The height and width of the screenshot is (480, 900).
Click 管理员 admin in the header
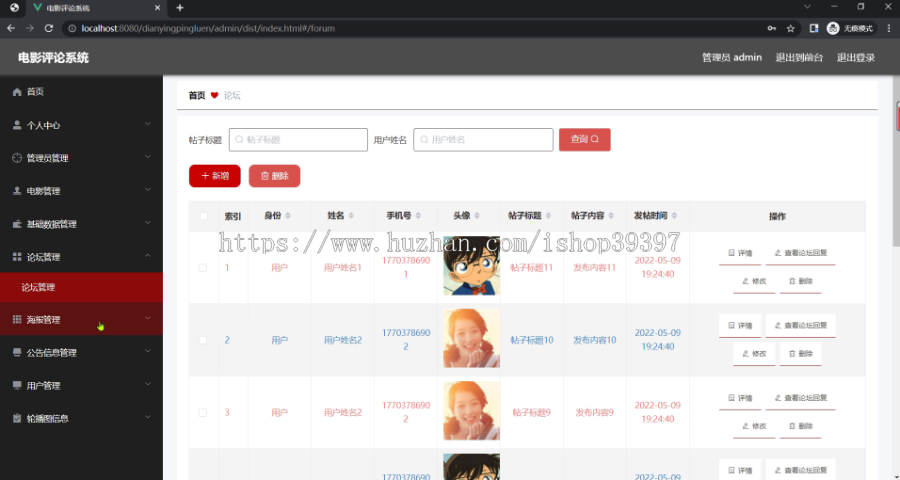(x=732, y=57)
